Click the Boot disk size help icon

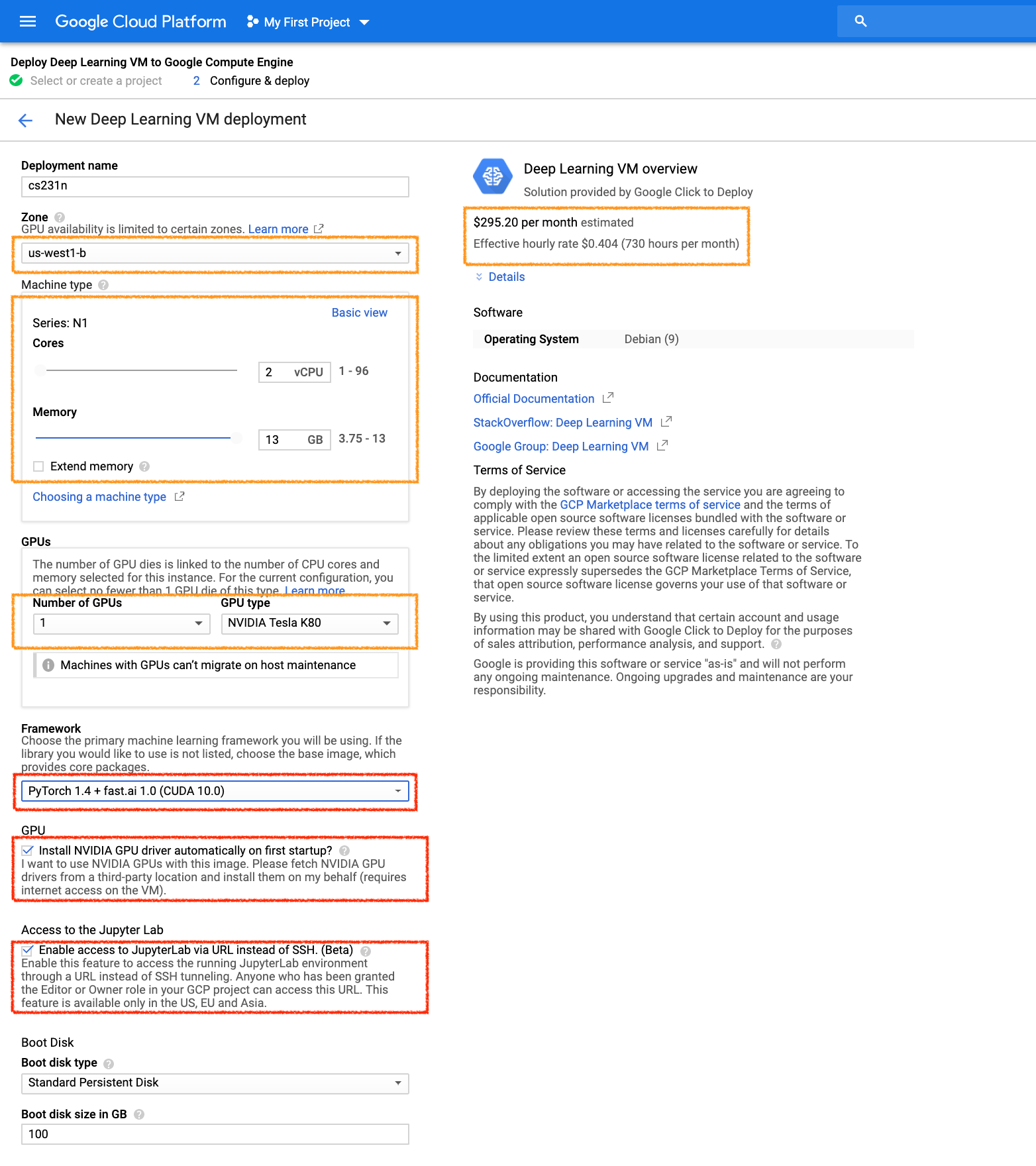pyautogui.click(x=139, y=1114)
